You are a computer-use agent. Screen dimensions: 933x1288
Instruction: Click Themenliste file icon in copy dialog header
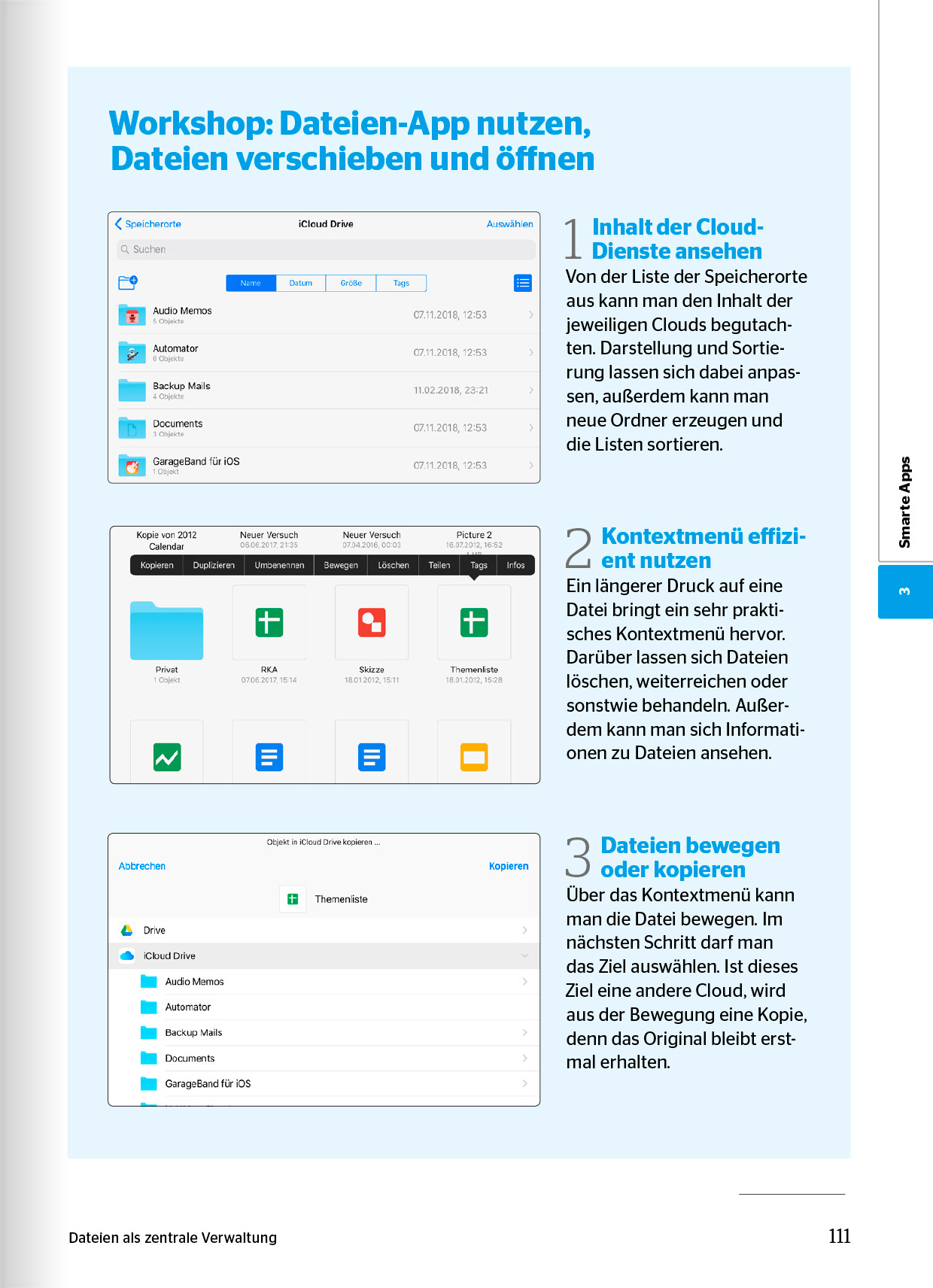pyautogui.click(x=293, y=899)
